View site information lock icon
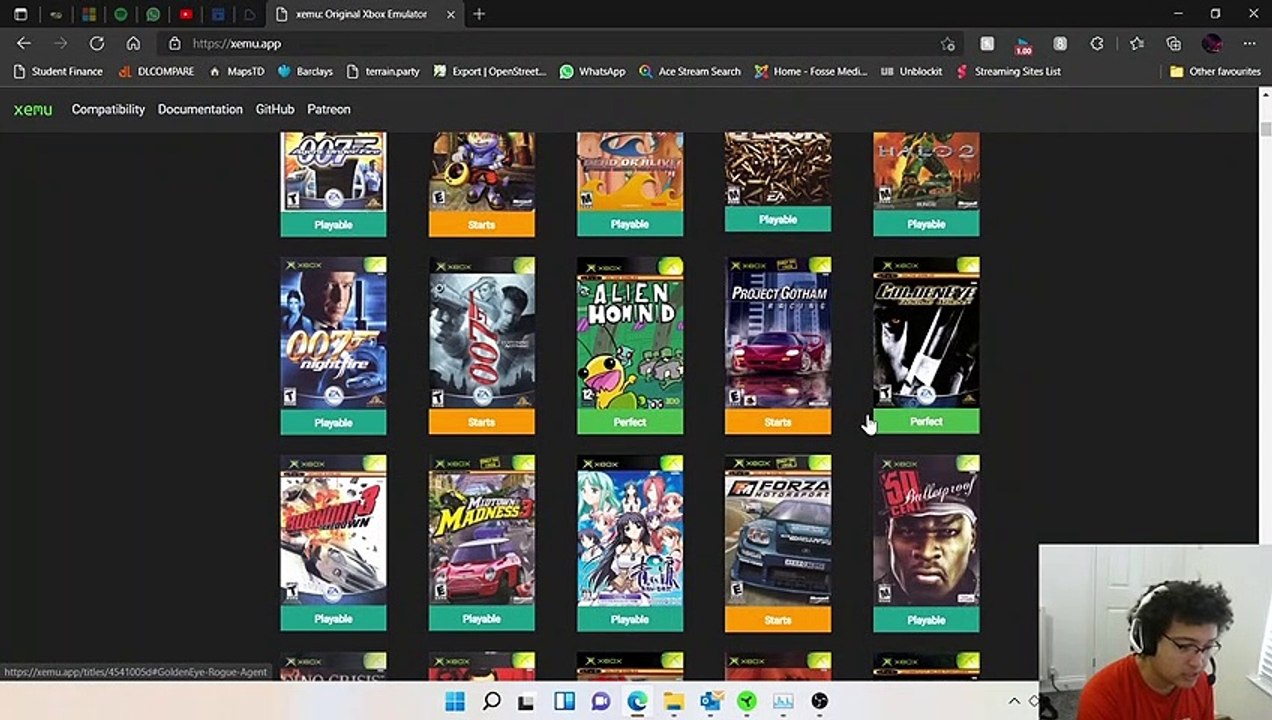The height and width of the screenshot is (720, 1272). [174, 44]
